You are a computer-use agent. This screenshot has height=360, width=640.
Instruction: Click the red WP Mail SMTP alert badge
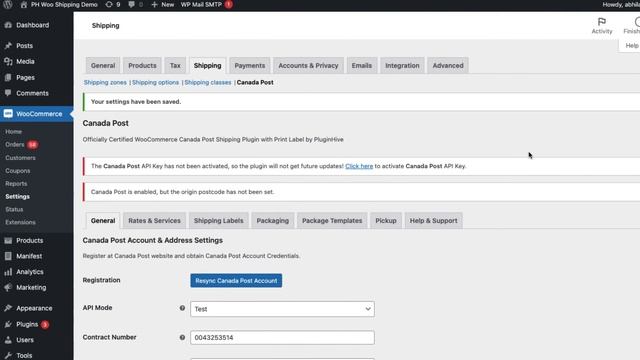click(229, 4)
